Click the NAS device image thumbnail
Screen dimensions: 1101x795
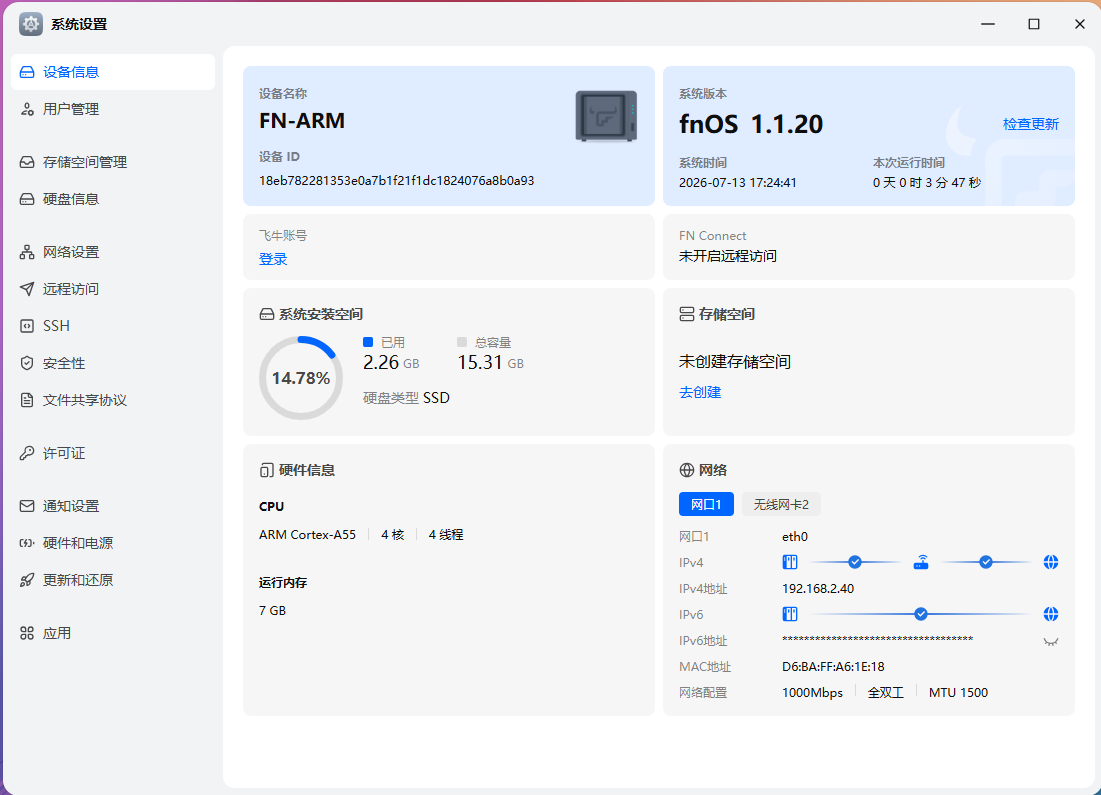606,116
